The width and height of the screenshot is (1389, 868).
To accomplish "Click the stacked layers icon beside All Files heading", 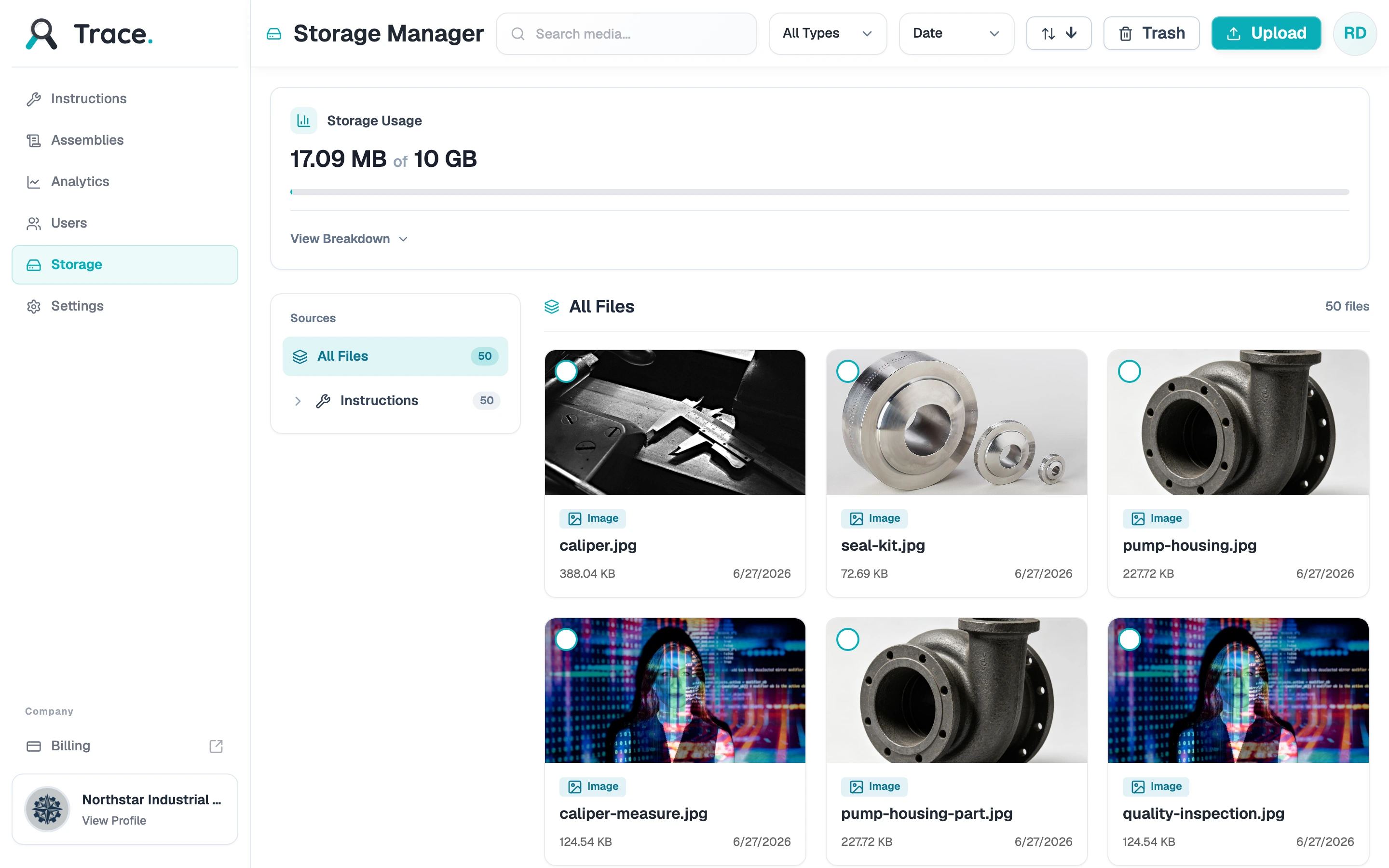I will [552, 307].
